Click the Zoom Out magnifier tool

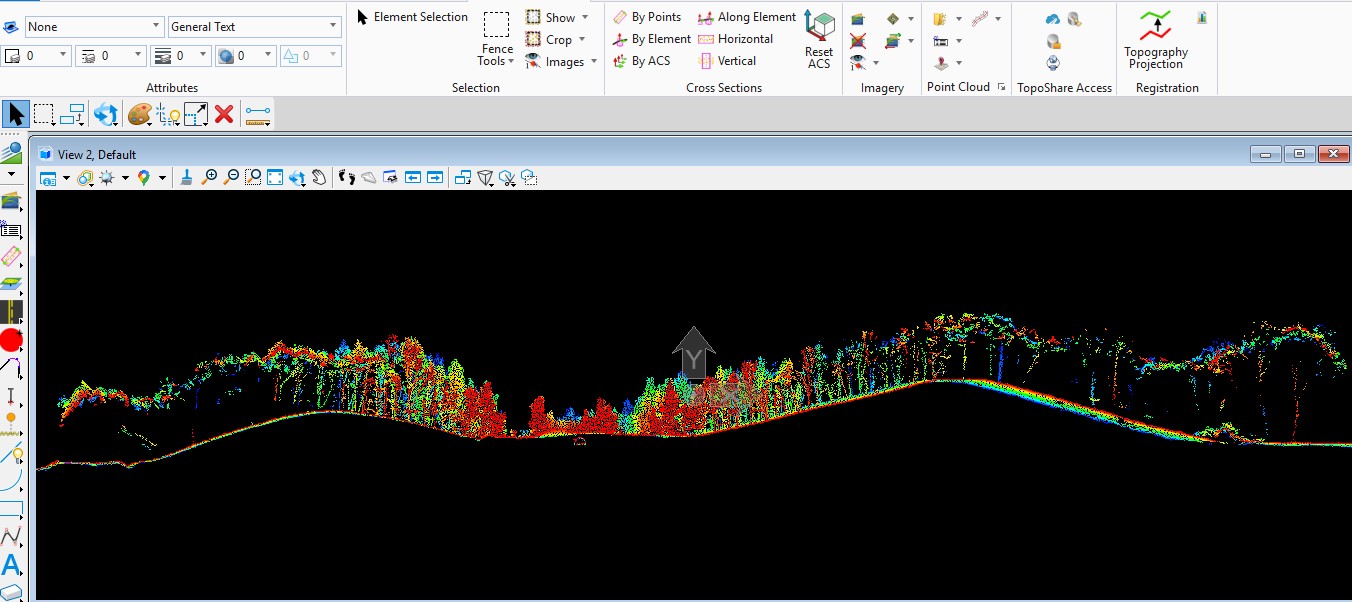231,178
